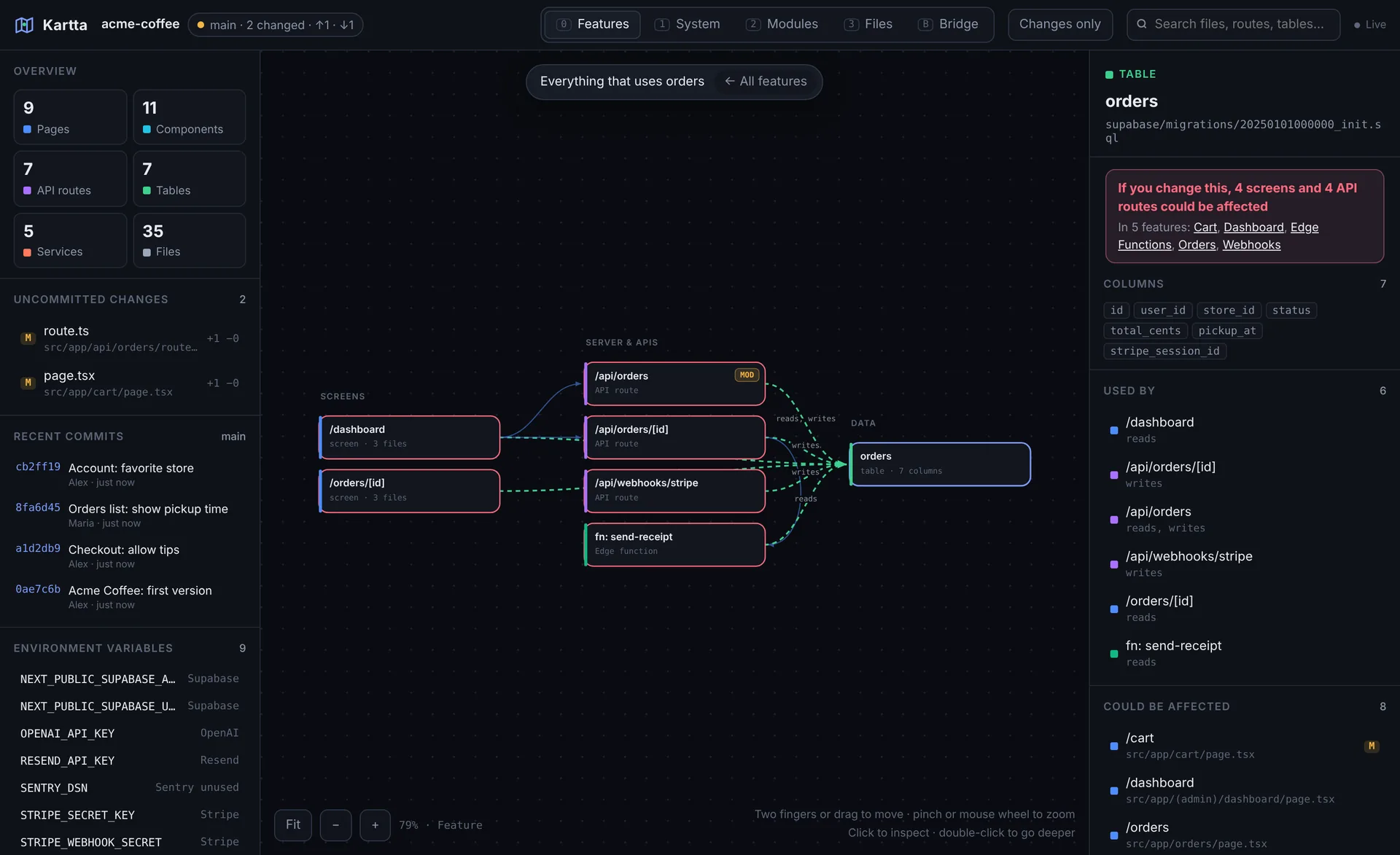1400x855 pixels.
Task: Click the M badge on the /cart row
Action: coord(1372,746)
